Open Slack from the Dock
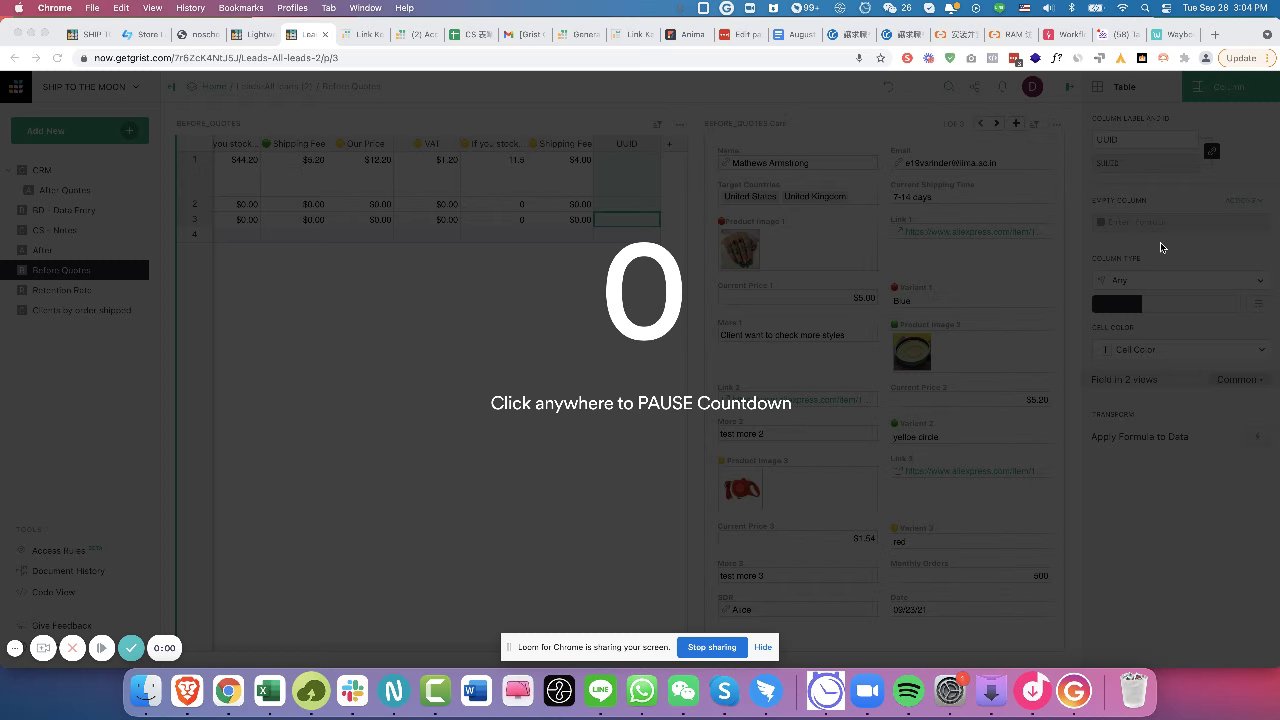Image resolution: width=1280 pixels, height=720 pixels. pyautogui.click(x=352, y=691)
